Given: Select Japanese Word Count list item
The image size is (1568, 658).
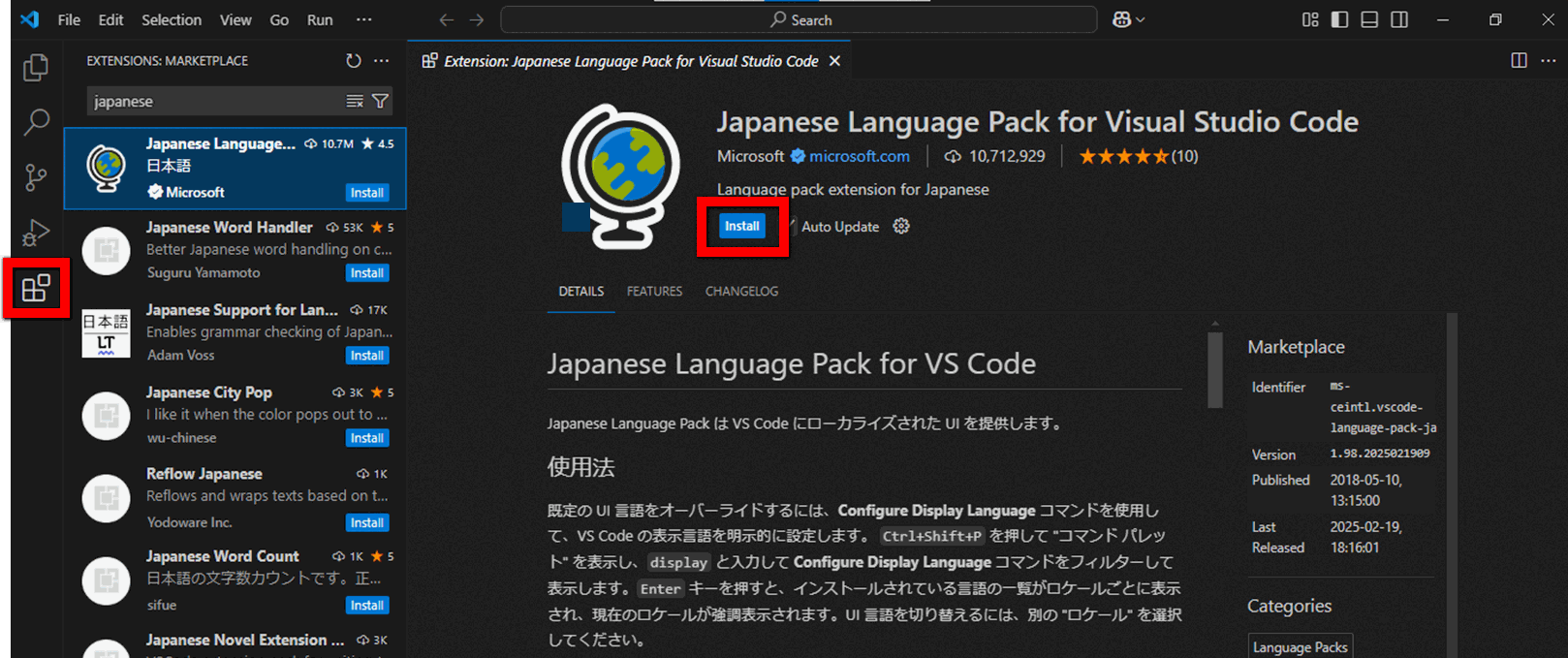Looking at the screenshot, I should click(235, 580).
